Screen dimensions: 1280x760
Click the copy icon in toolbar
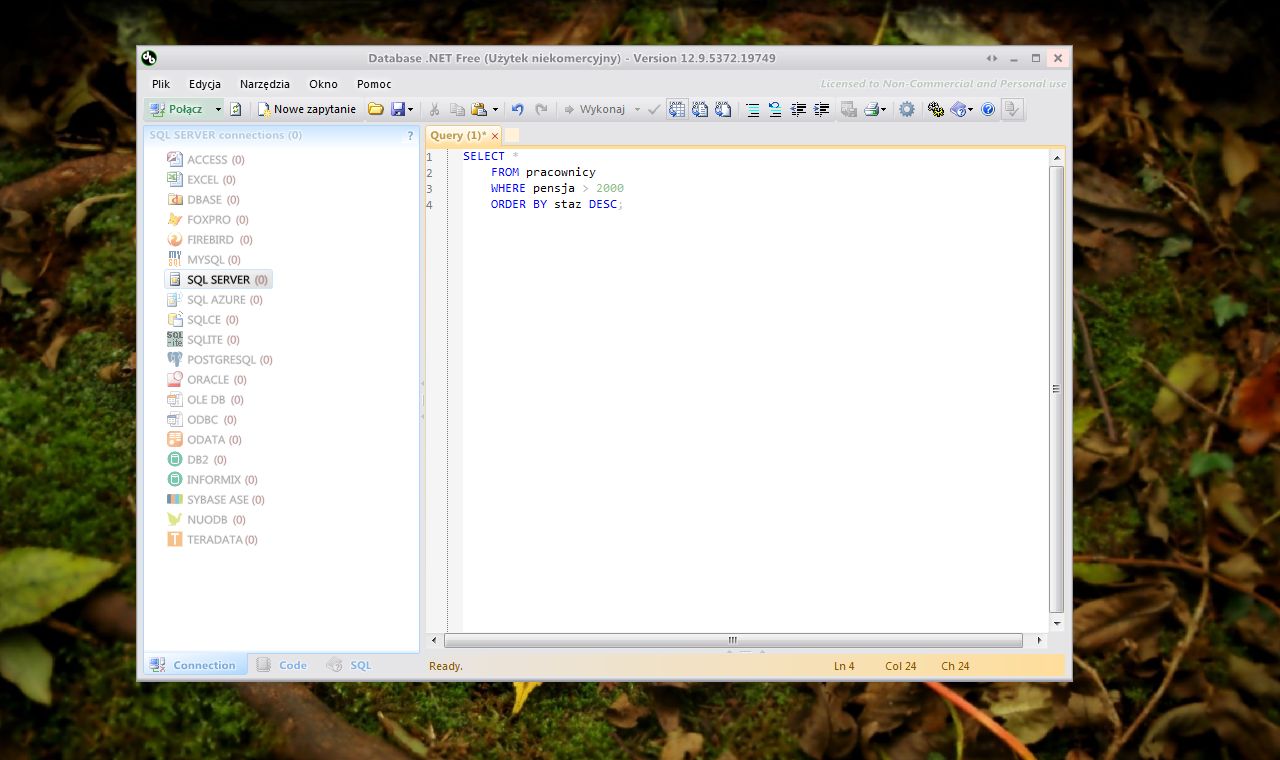point(457,109)
